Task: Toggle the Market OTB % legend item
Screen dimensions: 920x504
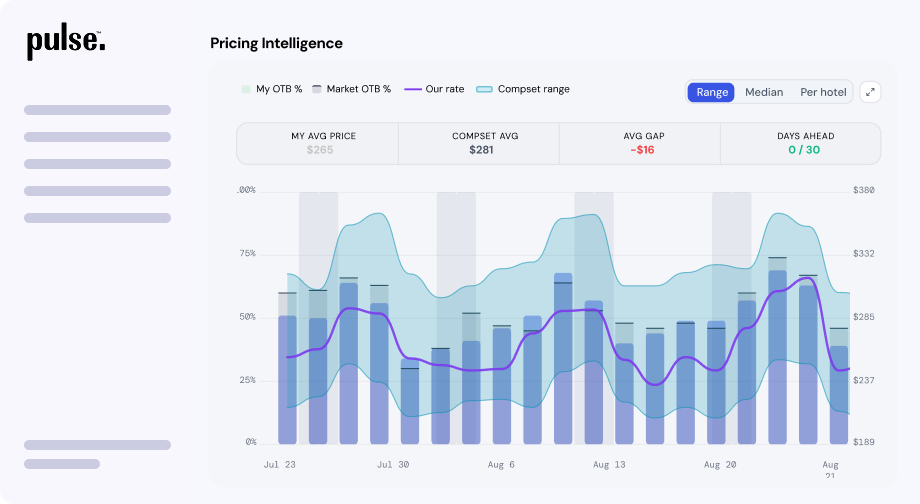Action: click(x=351, y=89)
